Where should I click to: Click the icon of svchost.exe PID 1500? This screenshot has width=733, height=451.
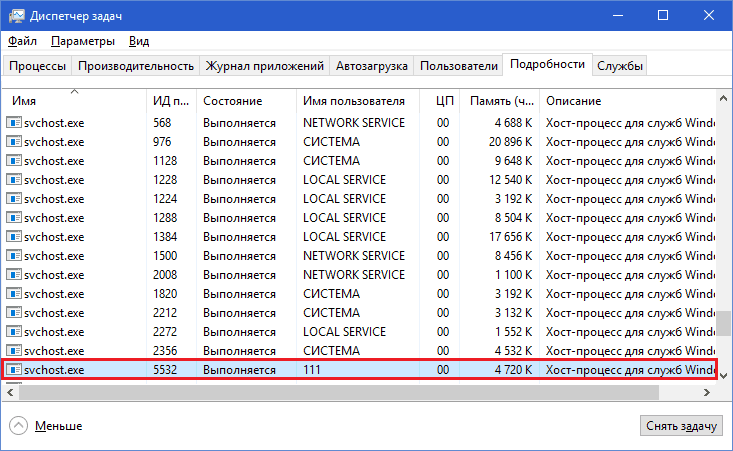tap(14, 256)
